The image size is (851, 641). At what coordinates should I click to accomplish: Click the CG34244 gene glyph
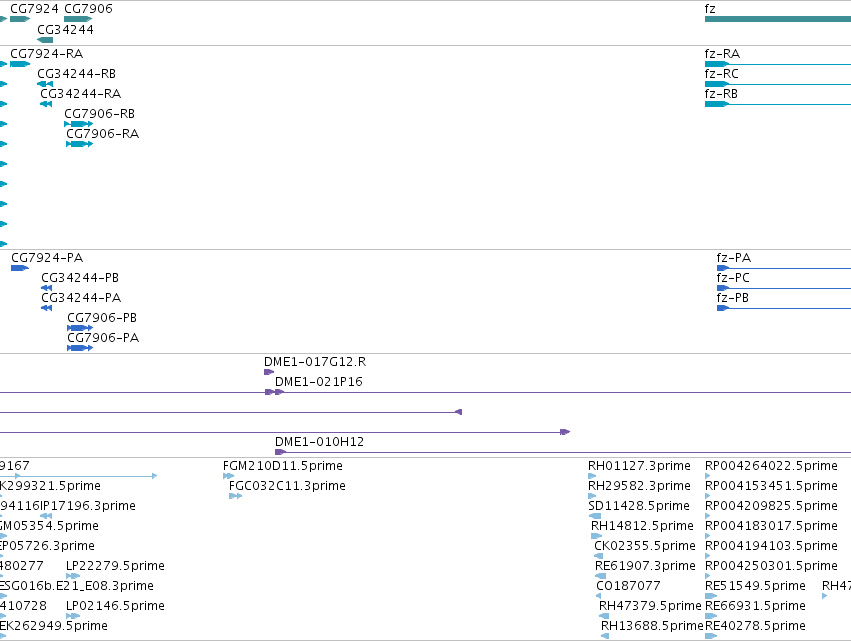(45, 40)
